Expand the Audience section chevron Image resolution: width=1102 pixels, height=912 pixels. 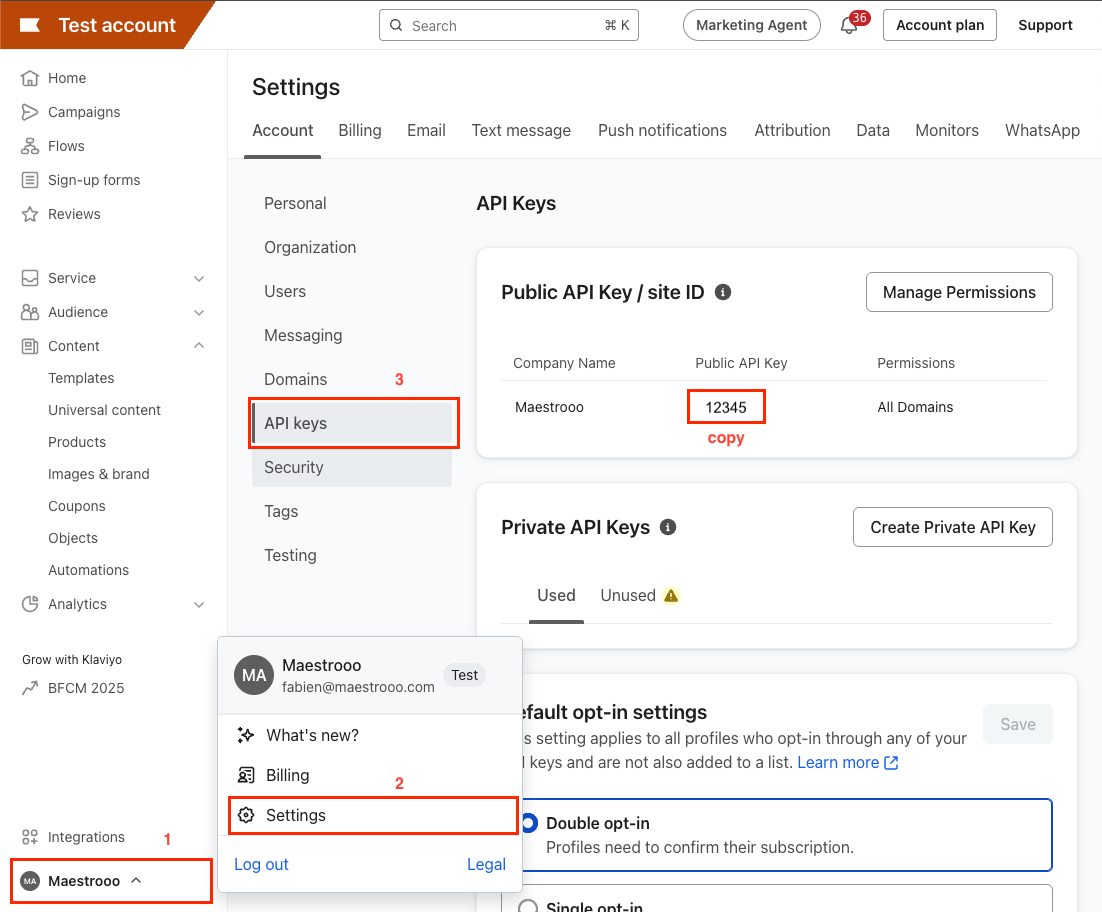199,313
